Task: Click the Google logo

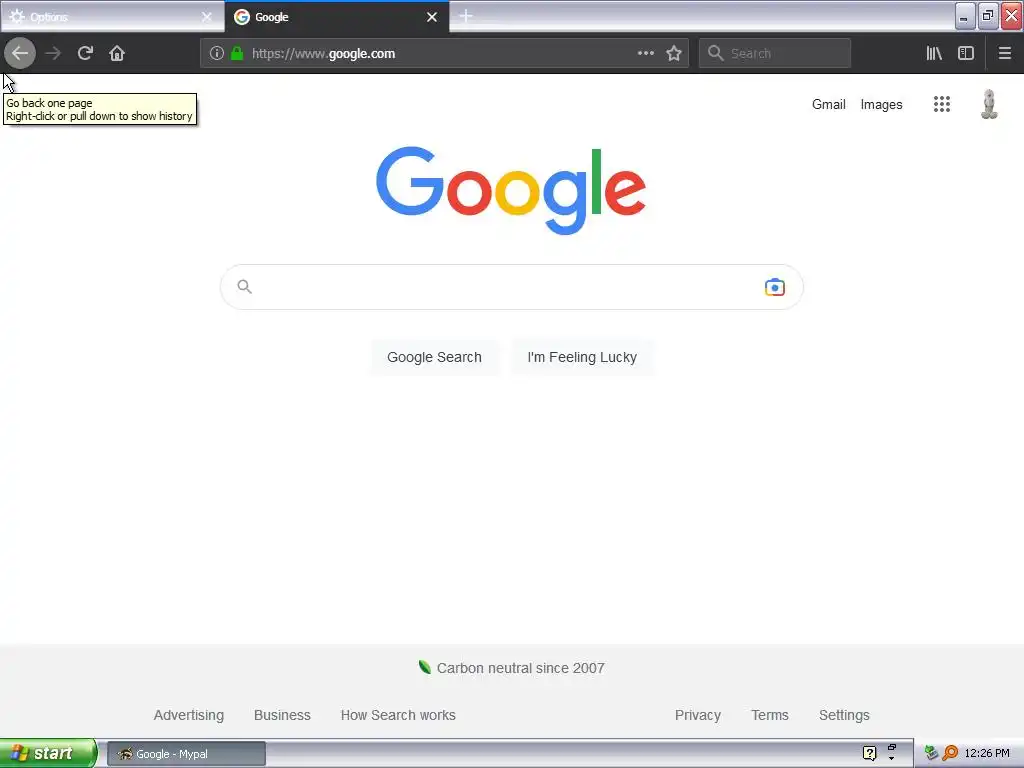Action: (511, 190)
